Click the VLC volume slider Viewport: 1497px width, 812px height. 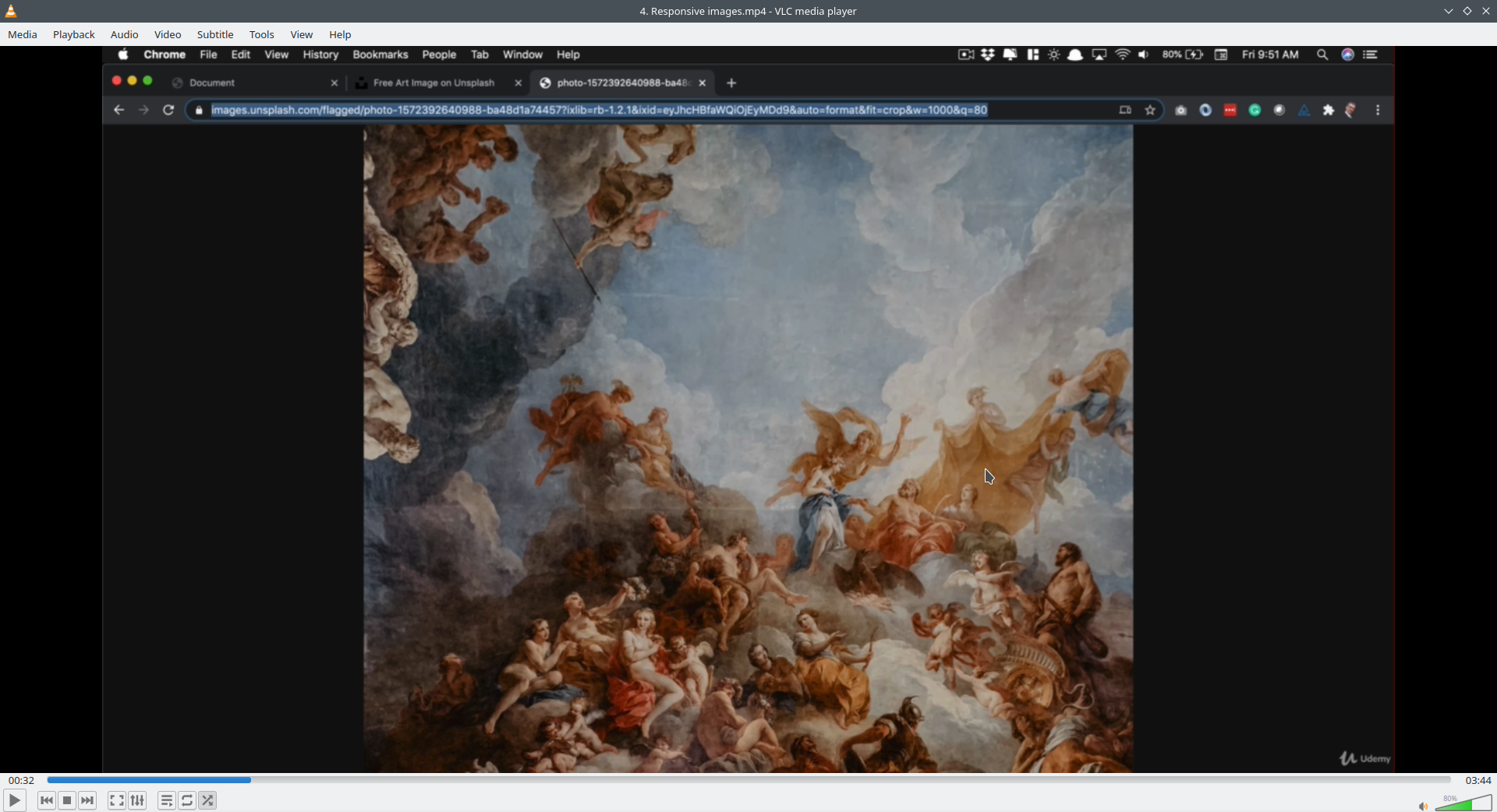[x=1463, y=803]
